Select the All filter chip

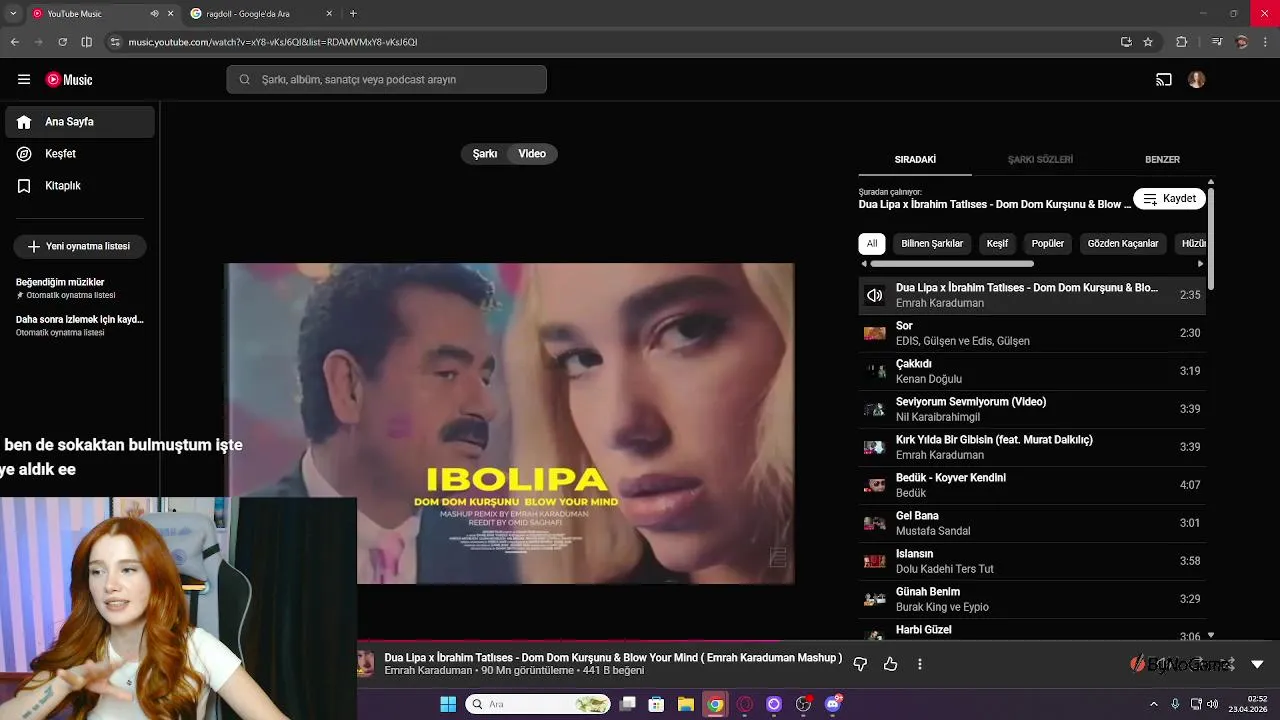coord(872,244)
